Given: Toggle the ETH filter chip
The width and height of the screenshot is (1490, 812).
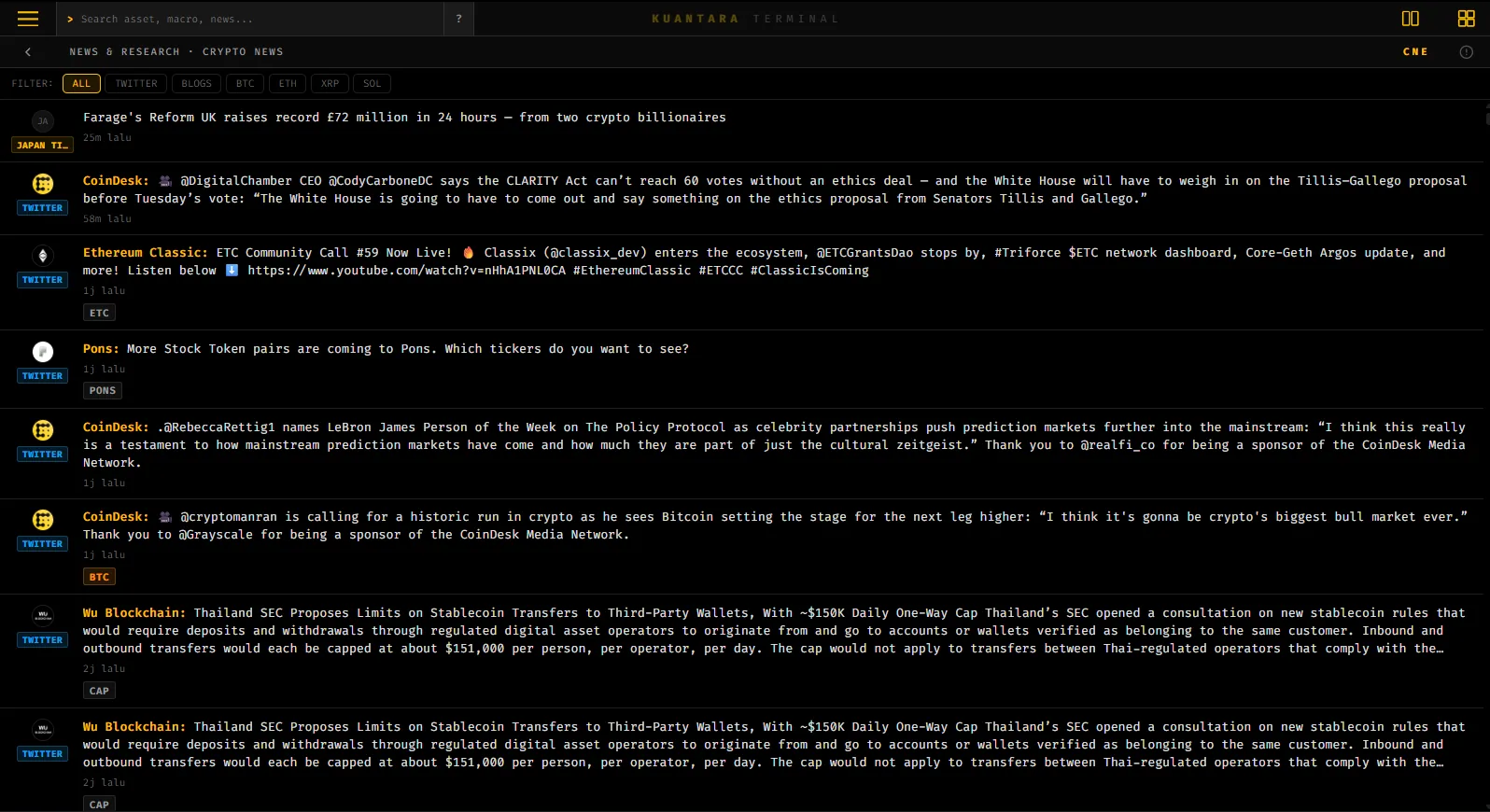Looking at the screenshot, I should [x=288, y=84].
